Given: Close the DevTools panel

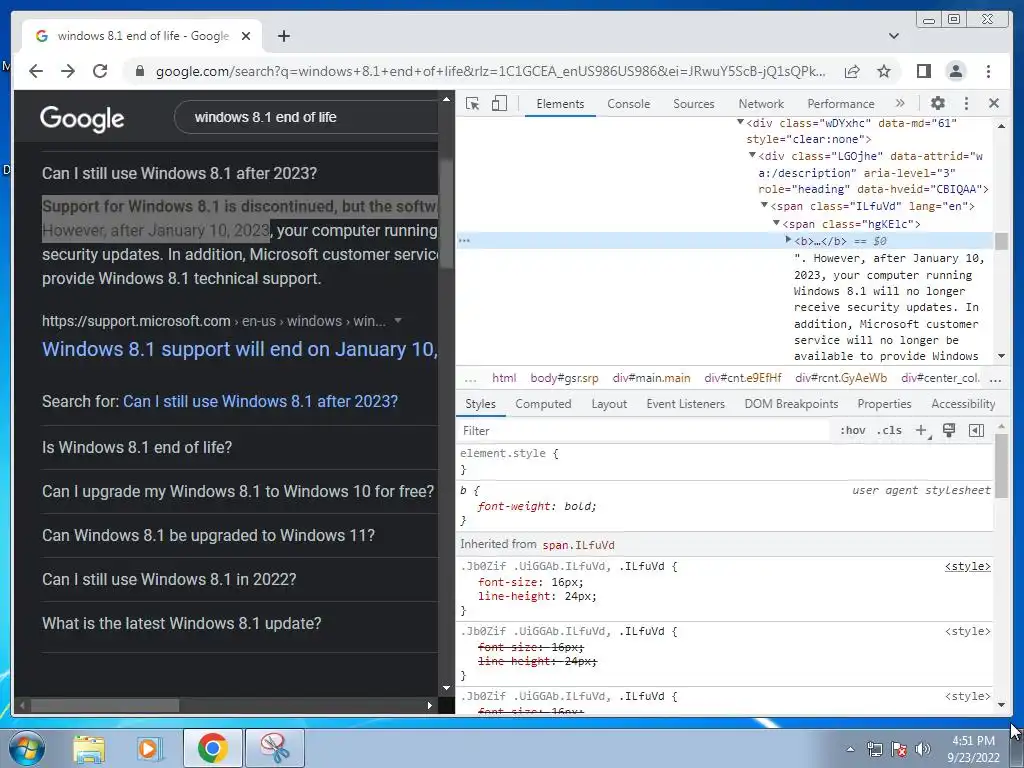Looking at the screenshot, I should 994,103.
